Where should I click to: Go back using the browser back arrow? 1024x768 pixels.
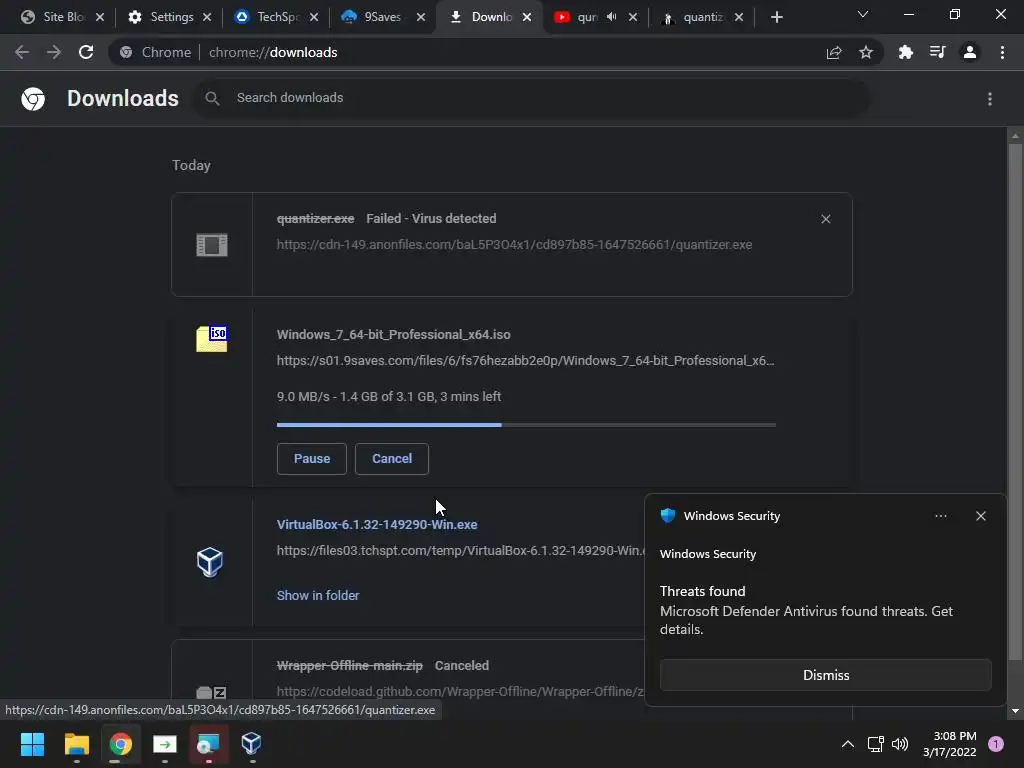point(22,52)
